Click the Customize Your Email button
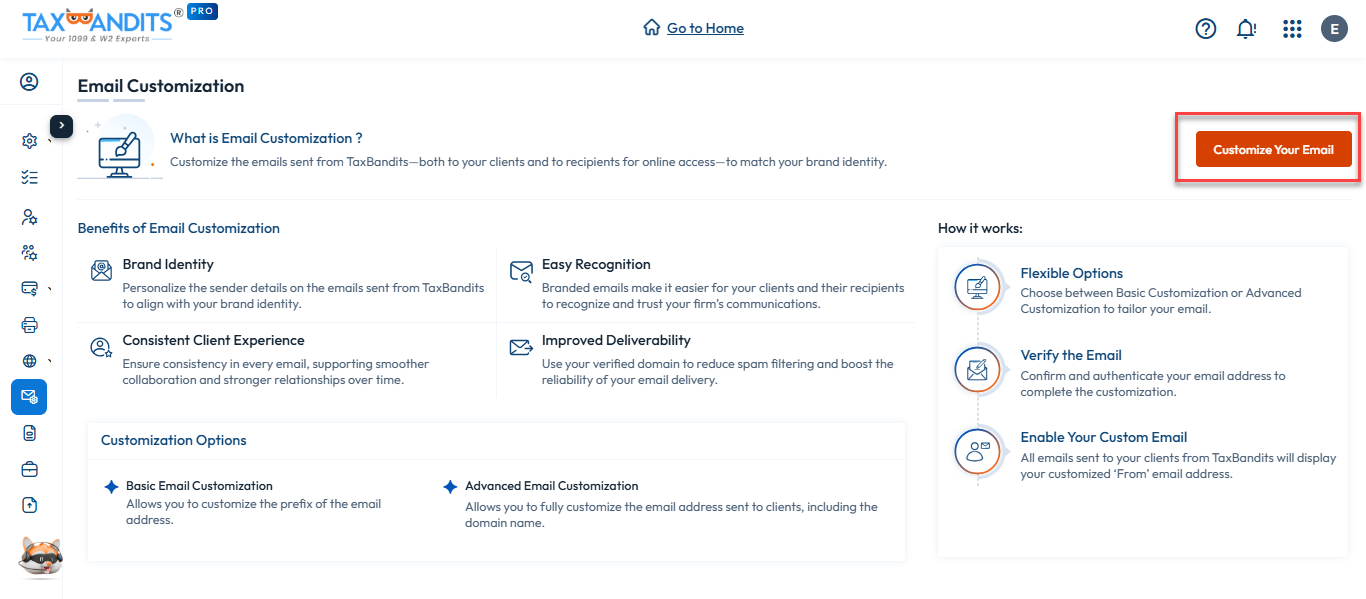The image size is (1366, 599). (x=1273, y=150)
